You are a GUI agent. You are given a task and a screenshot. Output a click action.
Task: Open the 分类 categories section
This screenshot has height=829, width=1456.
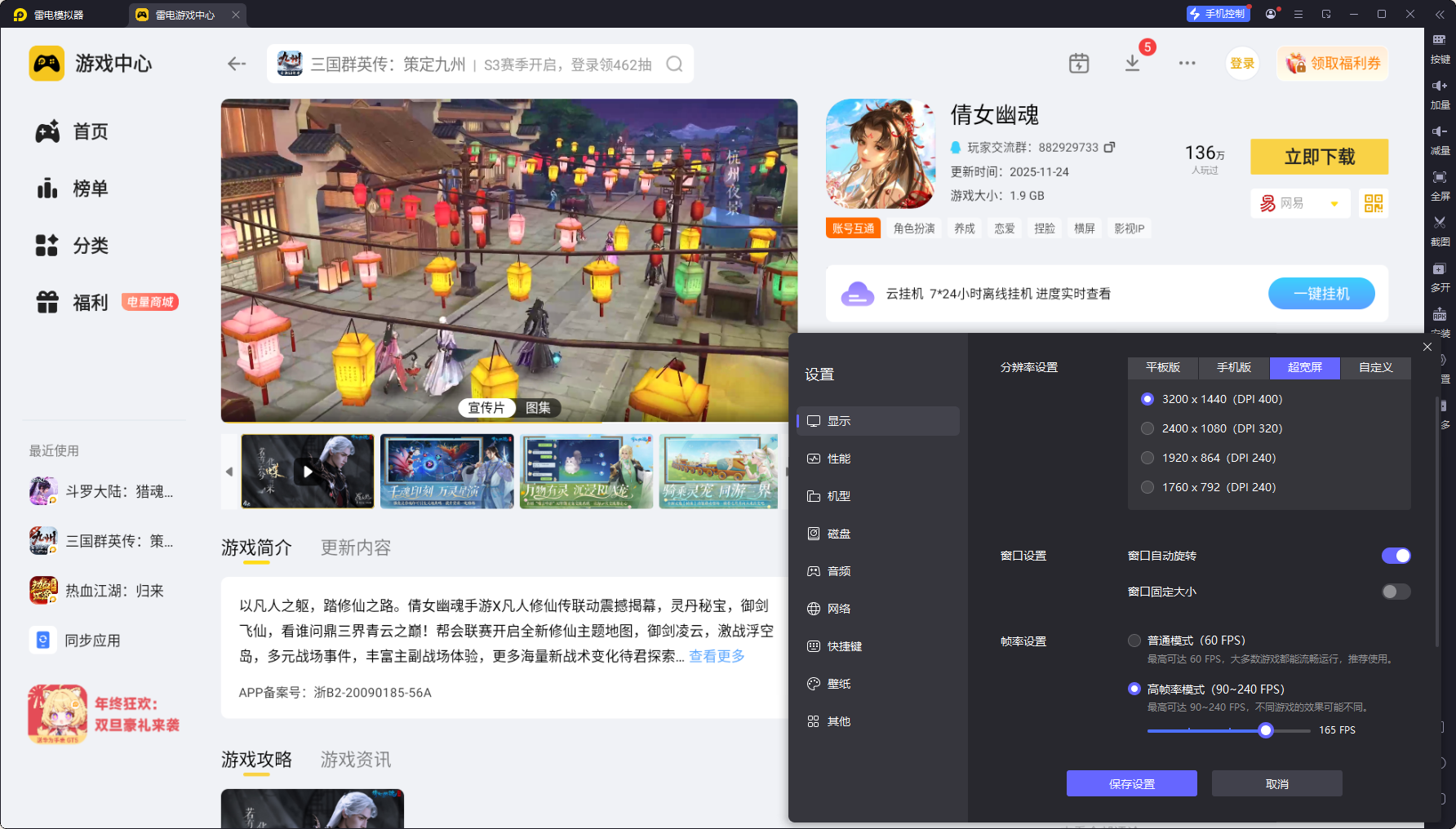pos(72,246)
